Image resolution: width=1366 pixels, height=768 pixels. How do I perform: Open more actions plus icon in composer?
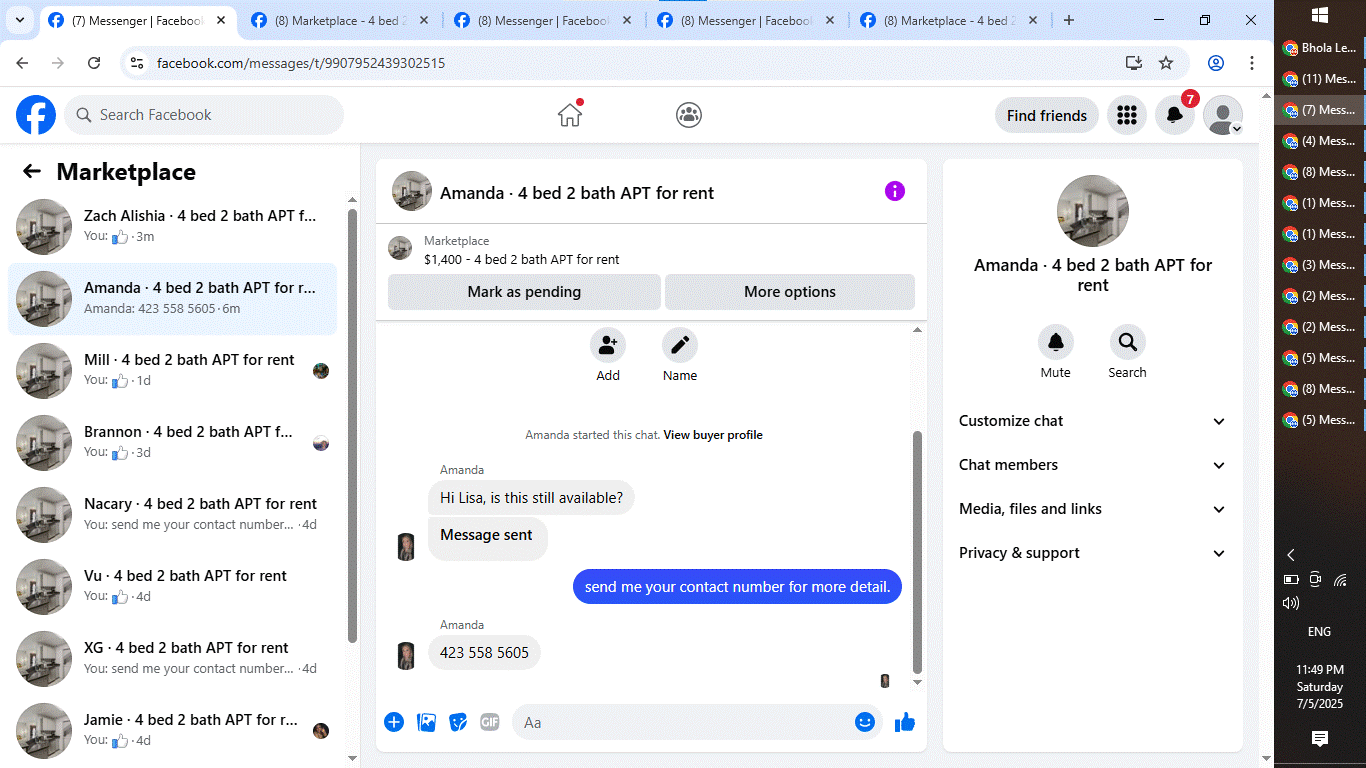point(394,722)
